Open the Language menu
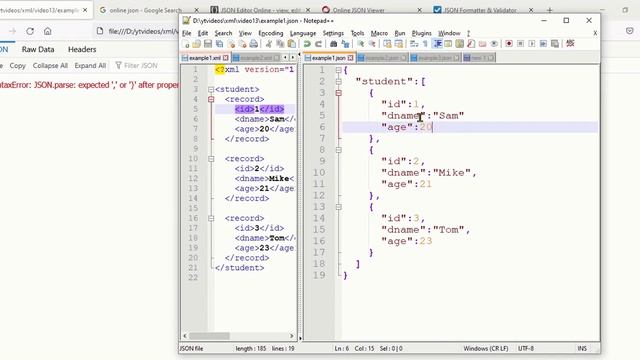Viewport: 640px width, 360px height. point(303,33)
